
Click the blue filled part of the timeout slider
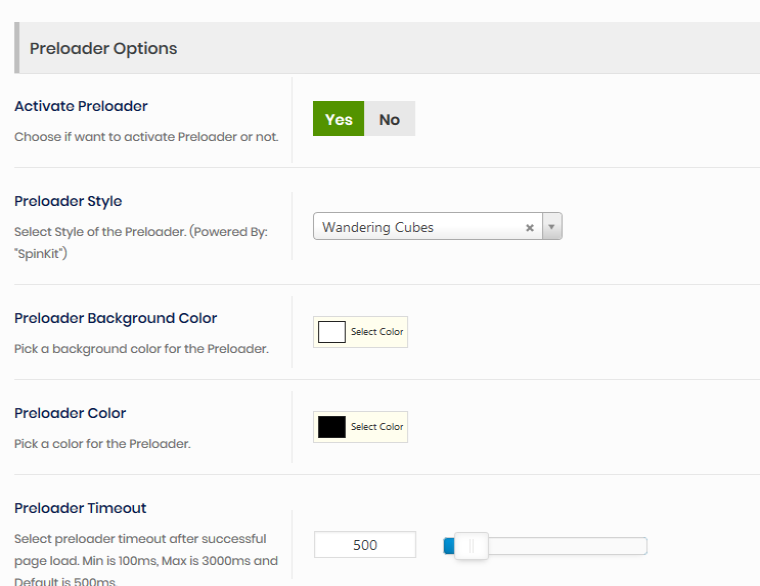tap(449, 546)
